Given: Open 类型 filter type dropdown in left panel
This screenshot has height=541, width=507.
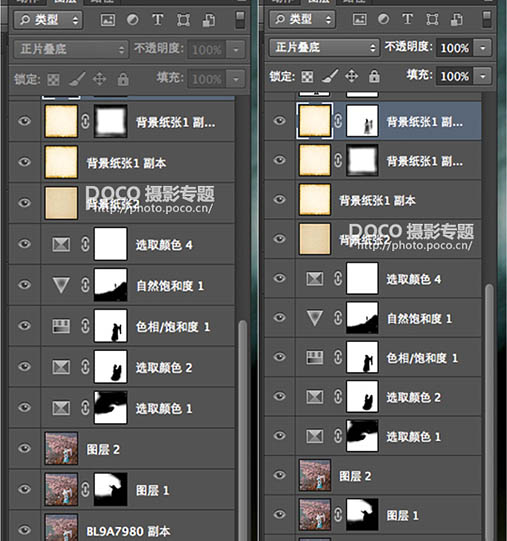Looking at the screenshot, I should 48,20.
